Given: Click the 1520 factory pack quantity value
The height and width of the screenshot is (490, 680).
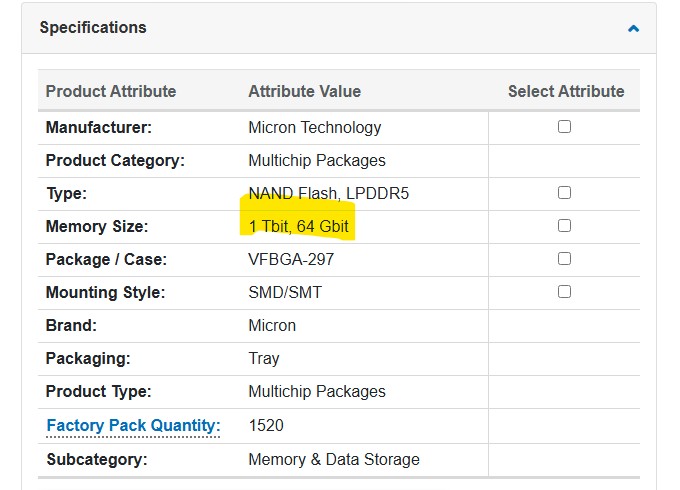Looking at the screenshot, I should [x=266, y=425].
